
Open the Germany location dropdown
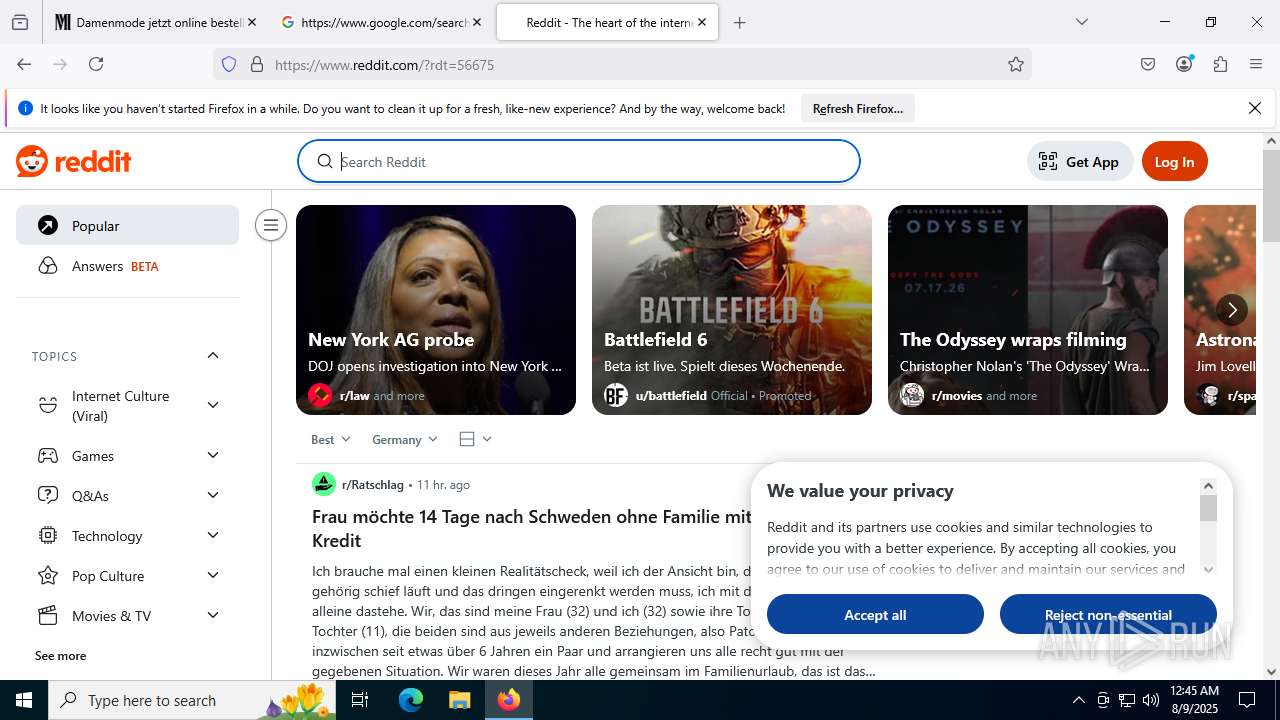pos(405,439)
